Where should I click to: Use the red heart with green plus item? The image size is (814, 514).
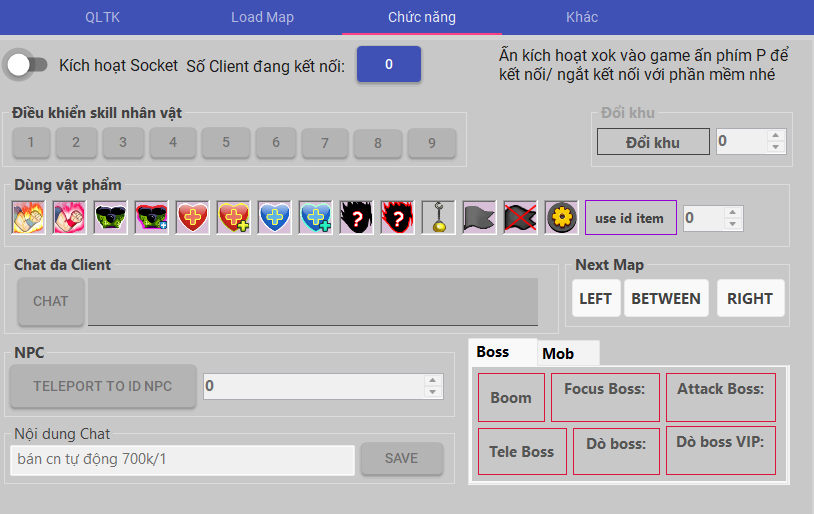[x=234, y=218]
